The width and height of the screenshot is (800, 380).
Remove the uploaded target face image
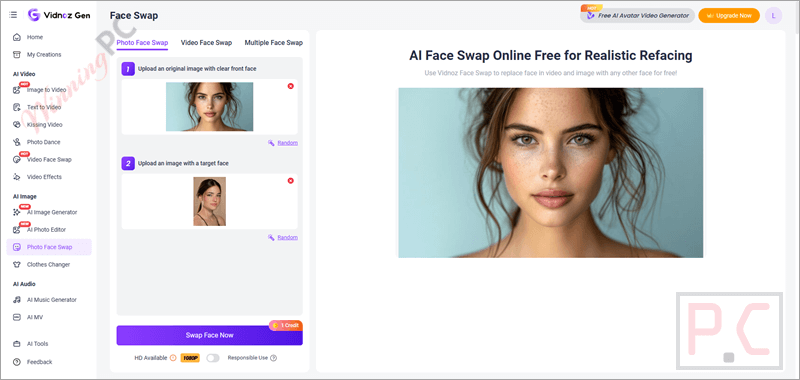coord(291,181)
